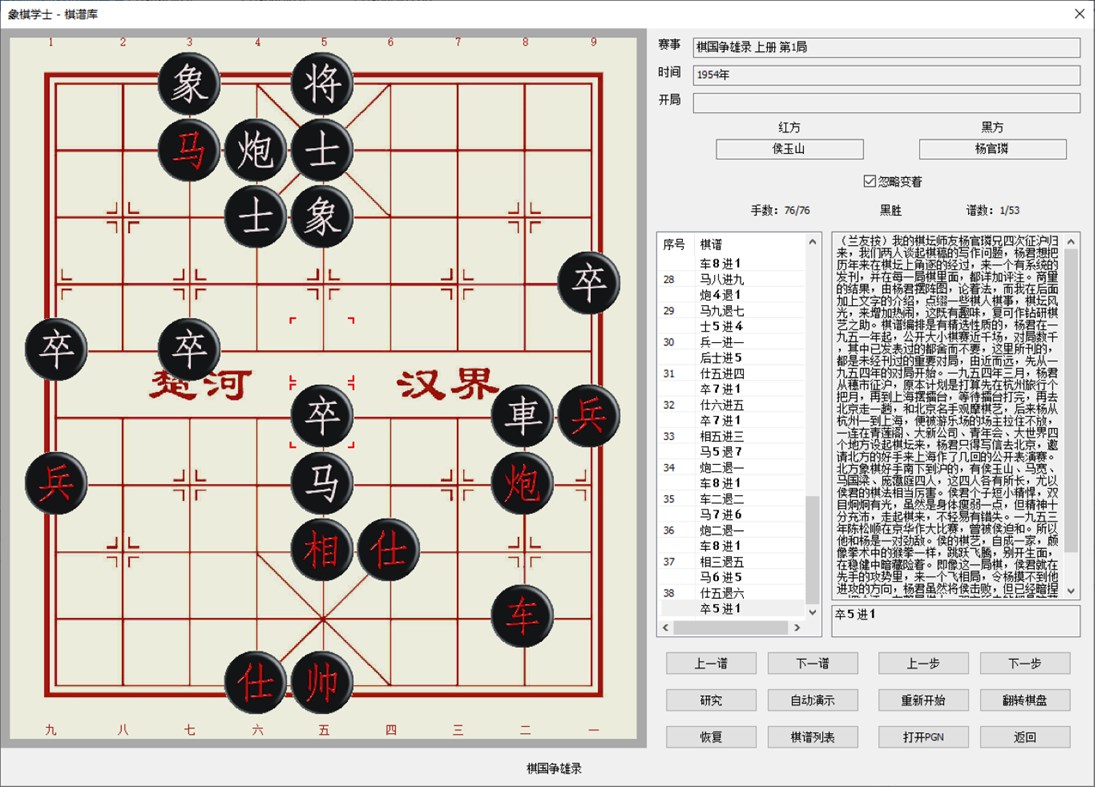Flip the board using 翻转棋盘
The width and height of the screenshot is (1095, 787).
1025,700
